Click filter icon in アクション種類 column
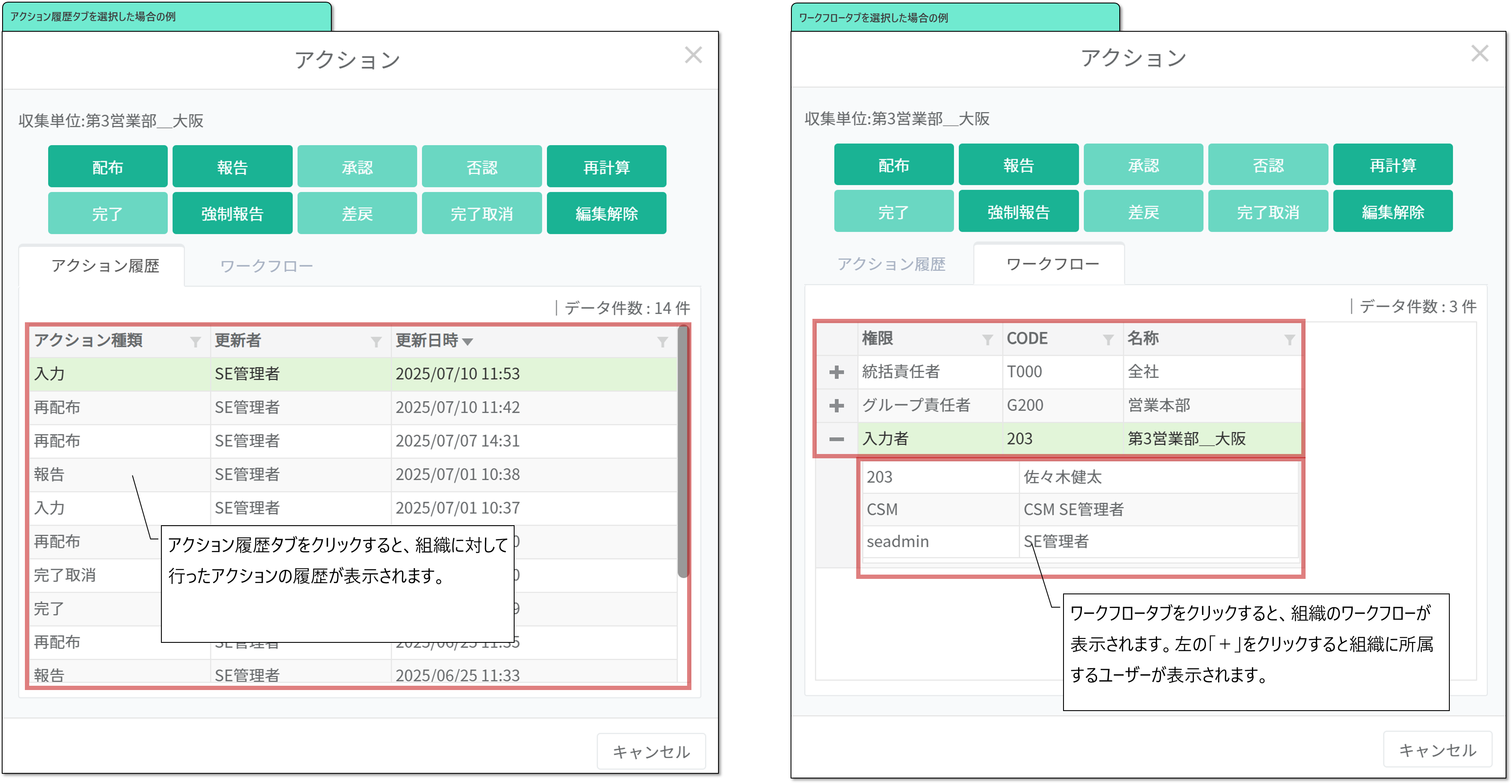 point(195,342)
